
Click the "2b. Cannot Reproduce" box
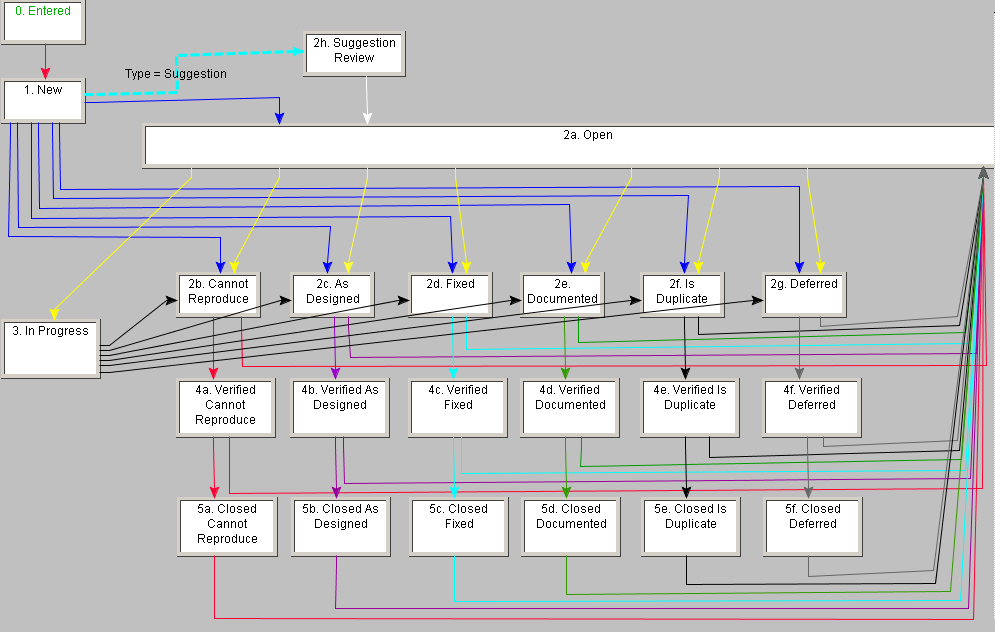pos(219,293)
